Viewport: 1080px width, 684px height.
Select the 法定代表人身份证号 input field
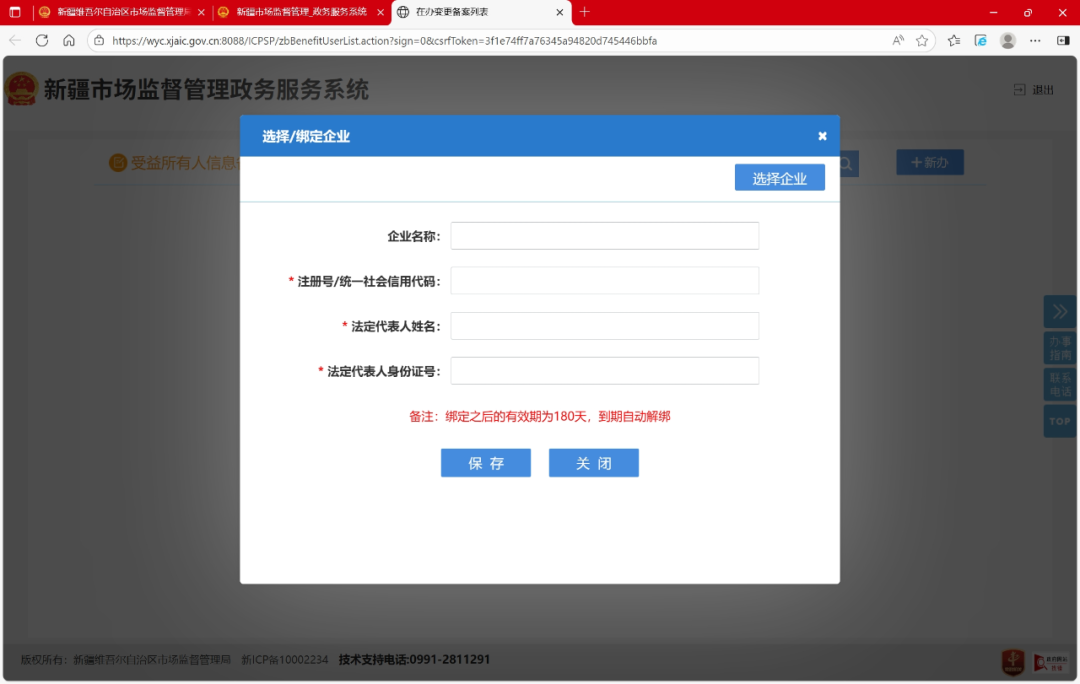(x=604, y=371)
